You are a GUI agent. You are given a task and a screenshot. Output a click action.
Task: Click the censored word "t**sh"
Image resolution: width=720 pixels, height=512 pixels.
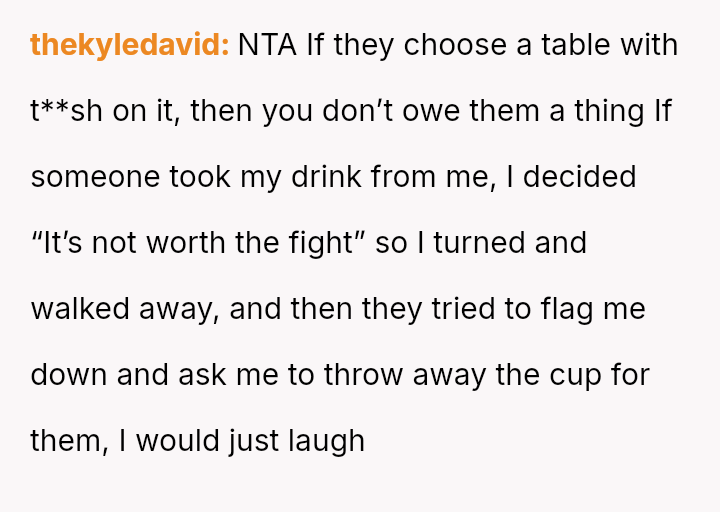pos(67,111)
